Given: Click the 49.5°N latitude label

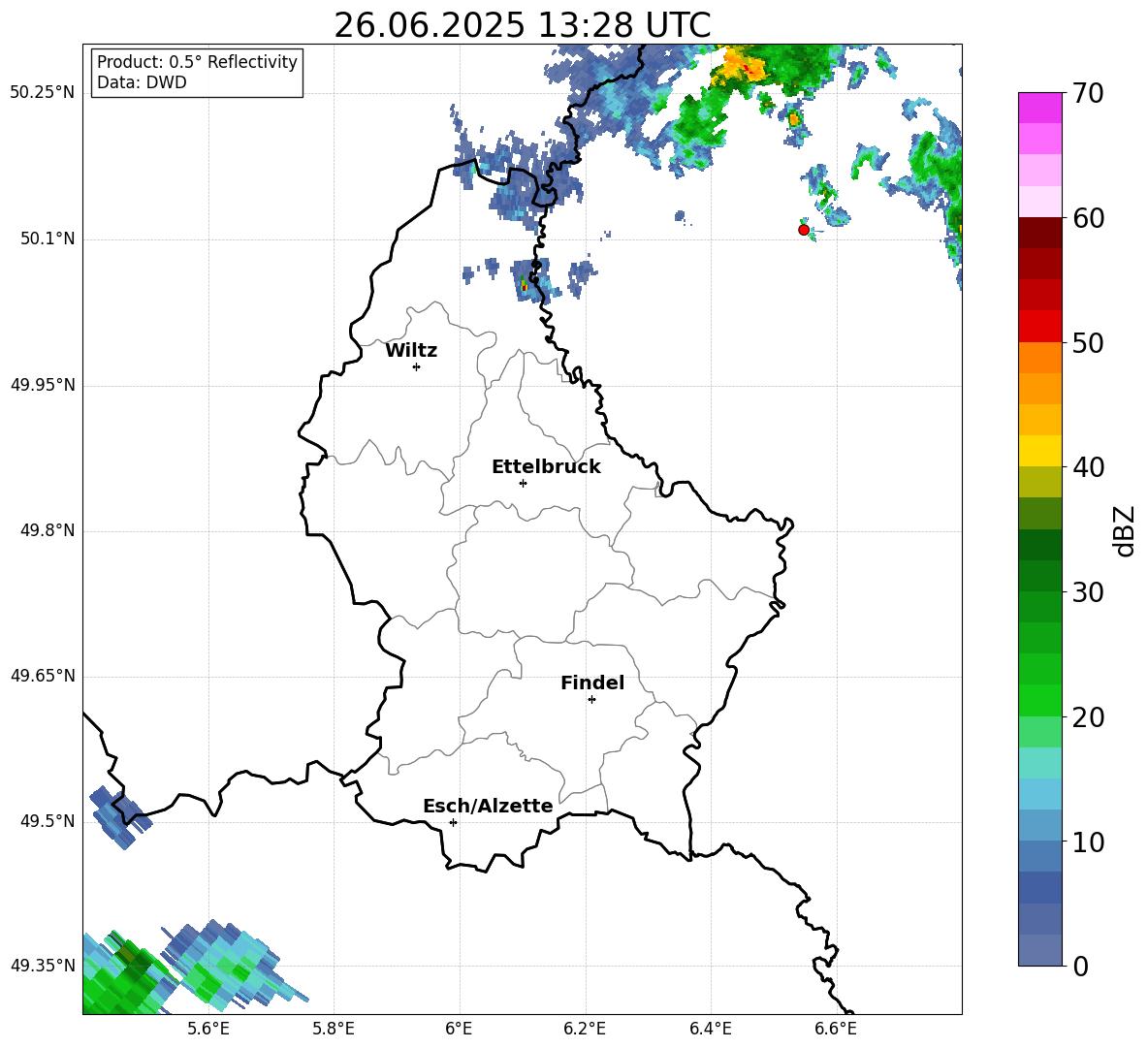Looking at the screenshot, I should pyautogui.click(x=48, y=821).
